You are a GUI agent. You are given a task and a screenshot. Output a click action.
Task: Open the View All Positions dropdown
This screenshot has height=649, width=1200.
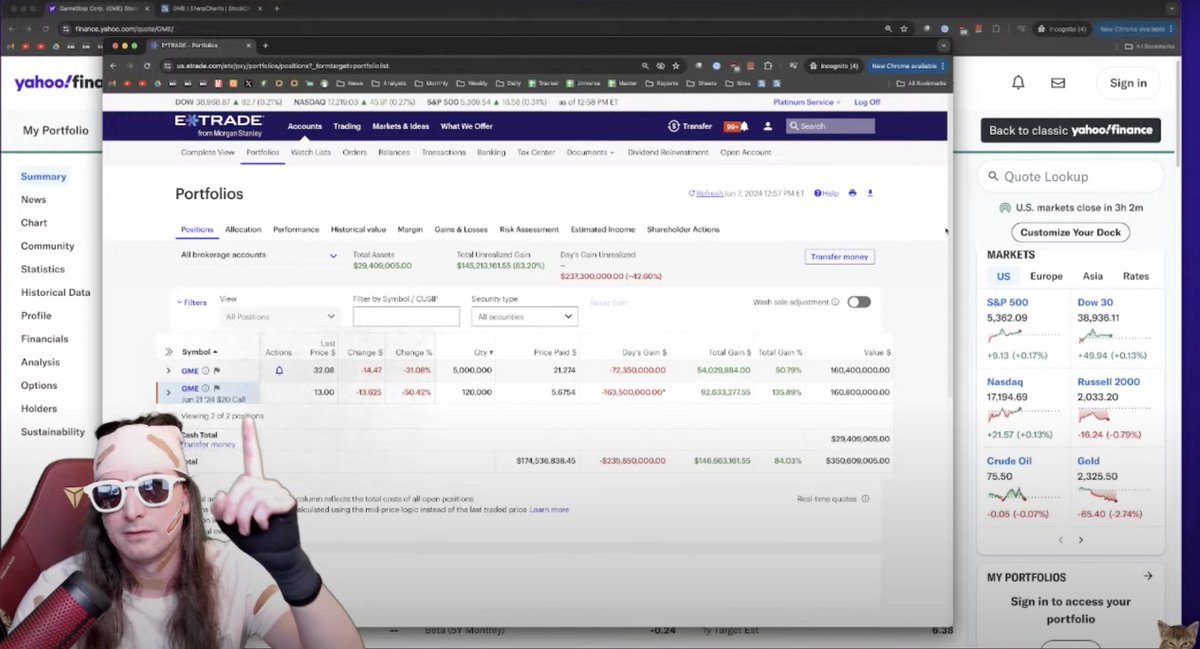point(279,317)
